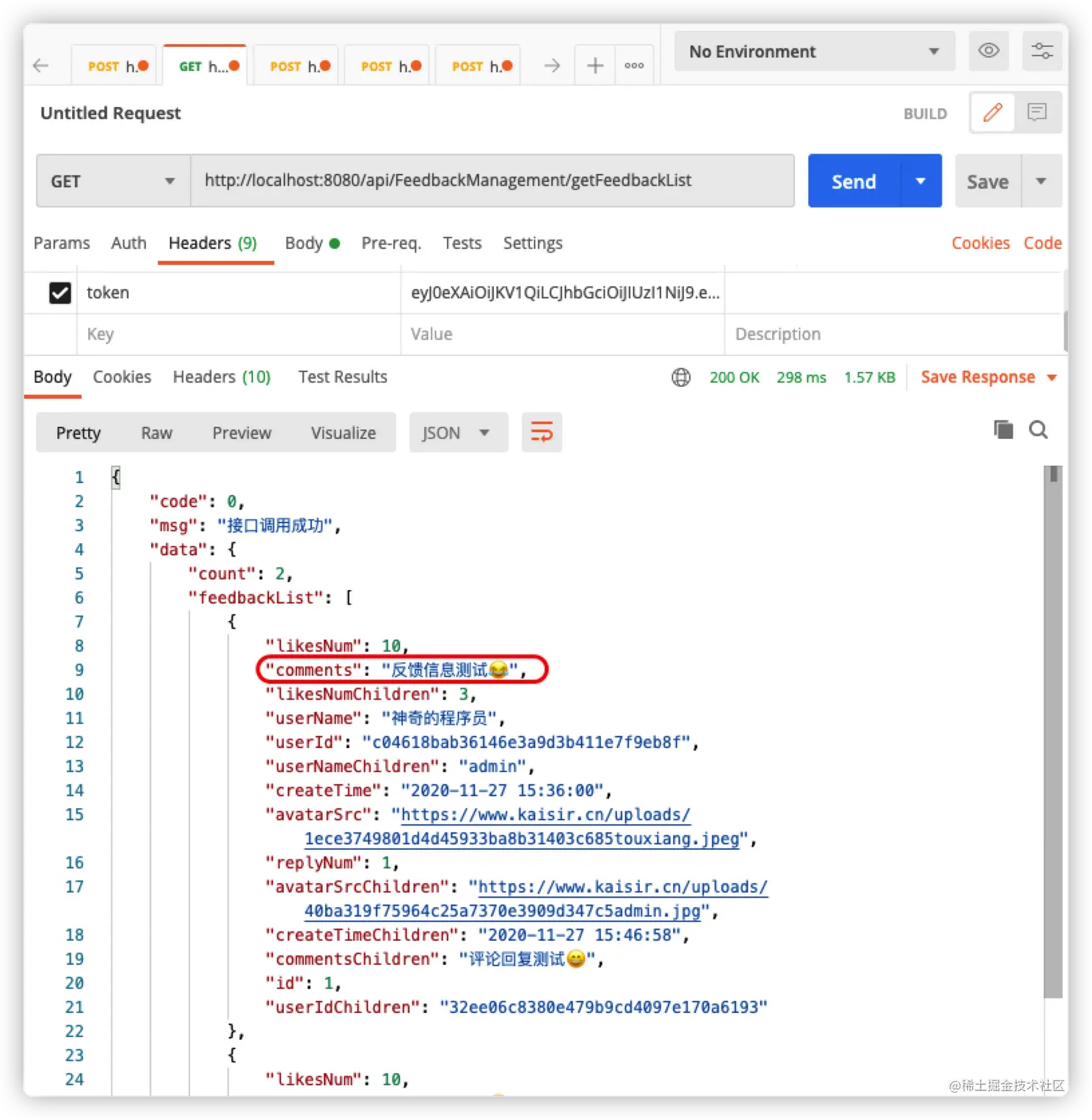
Task: Click the network globe icon
Action: 681,377
